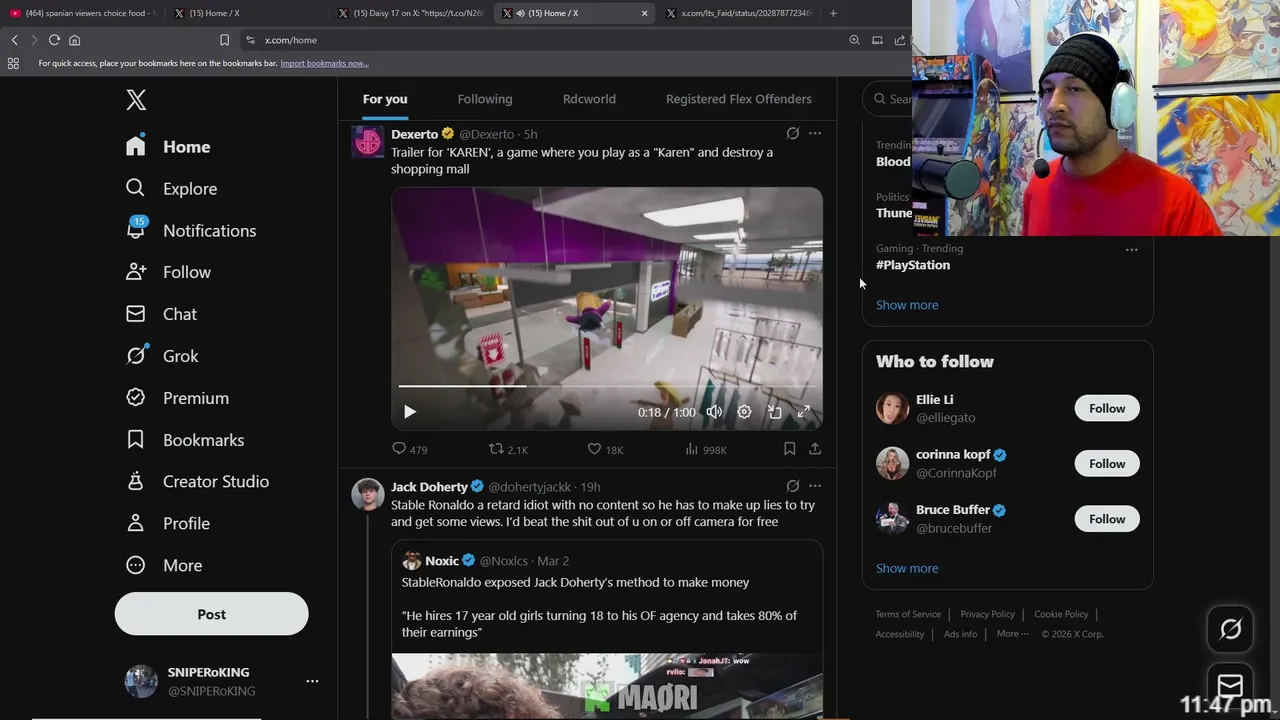Click Import bookmarks now link
1280x720 pixels.
324,63
